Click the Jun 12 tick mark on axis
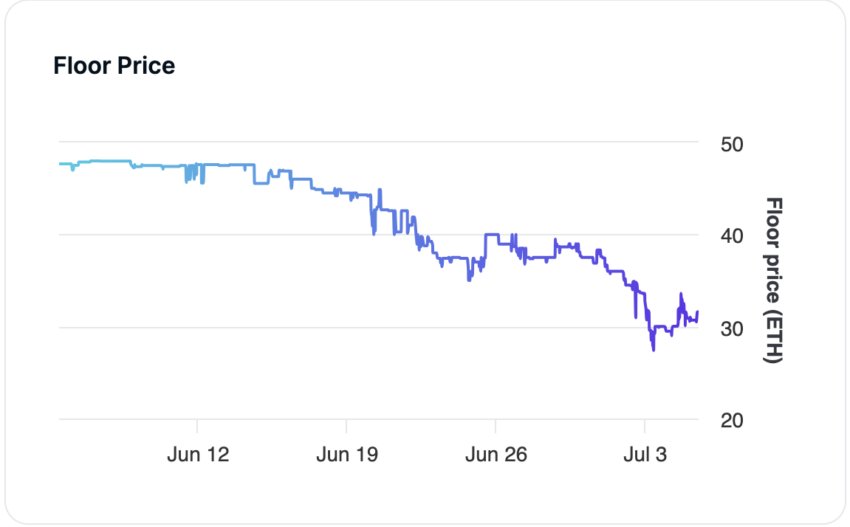 [197, 426]
